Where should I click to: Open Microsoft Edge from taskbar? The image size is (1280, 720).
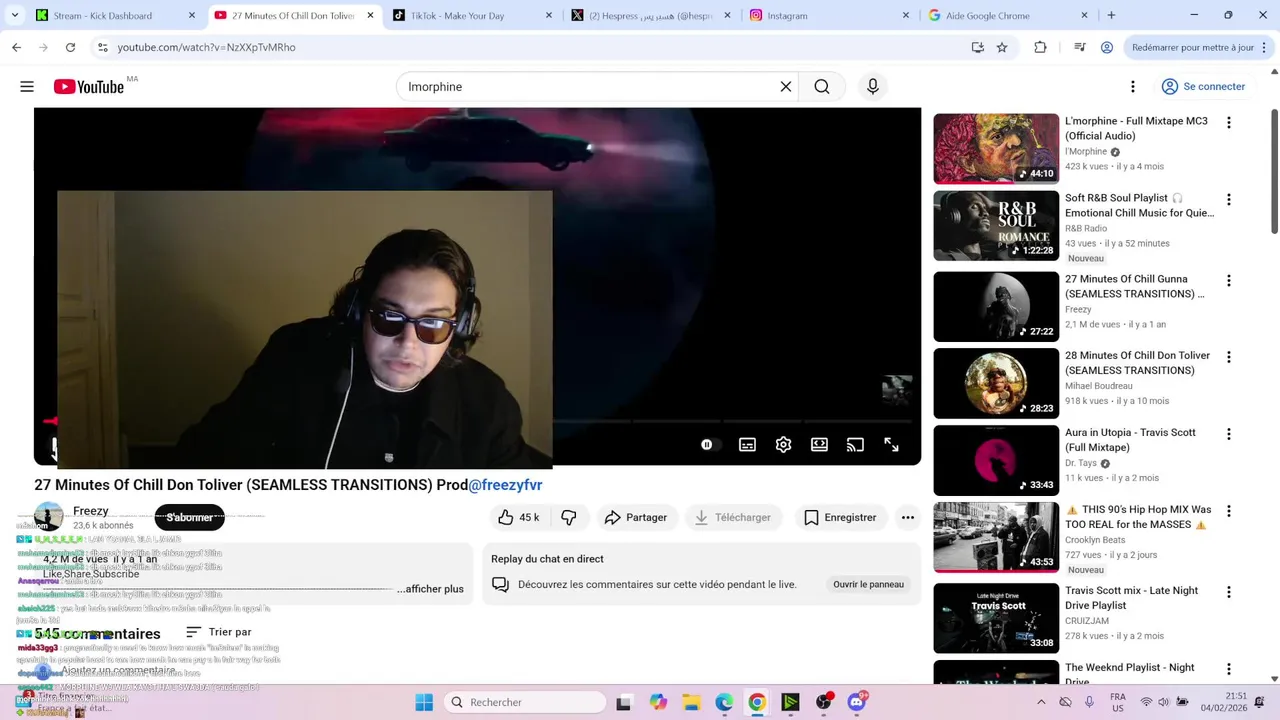(724, 702)
